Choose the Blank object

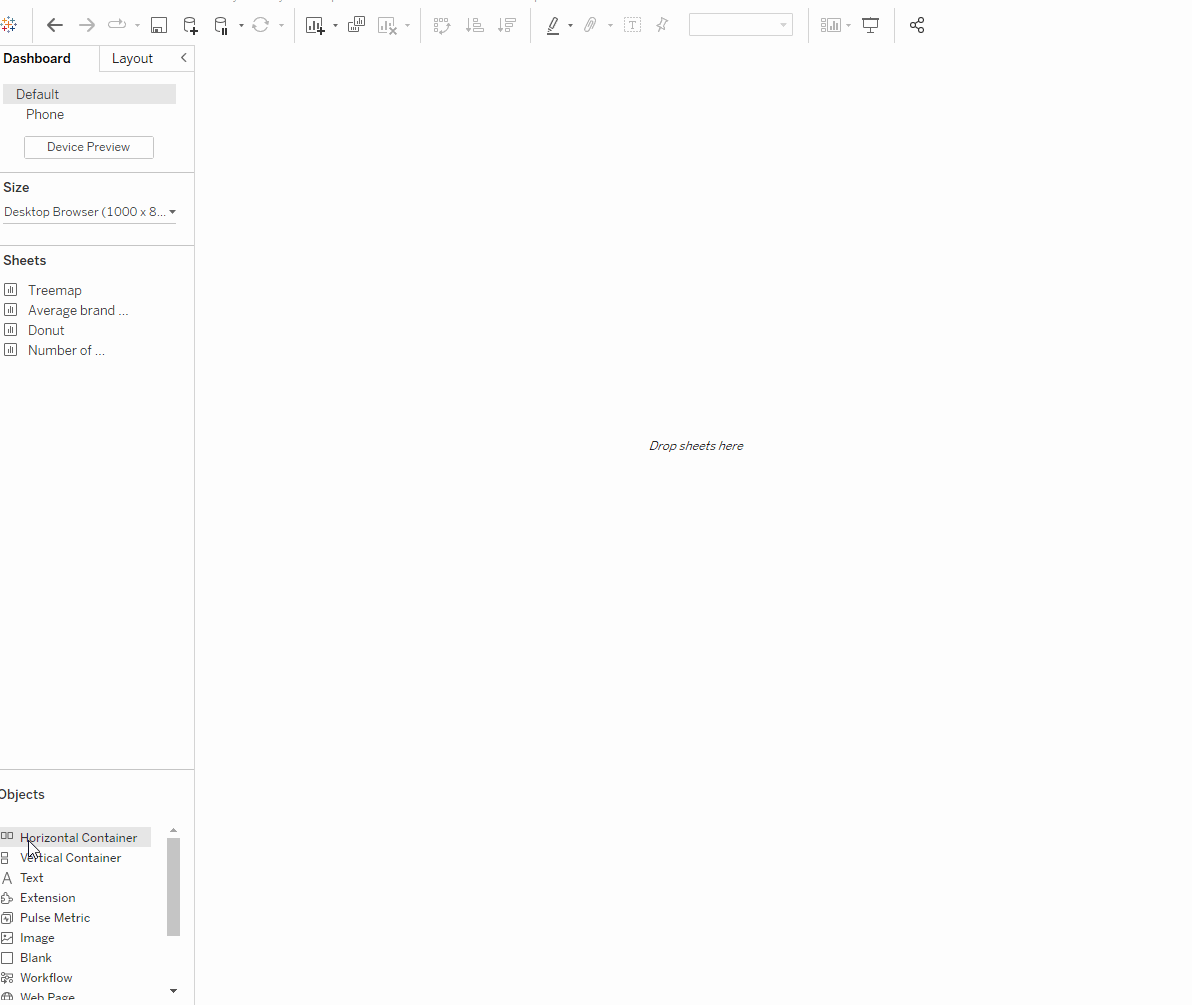[x=36, y=958]
